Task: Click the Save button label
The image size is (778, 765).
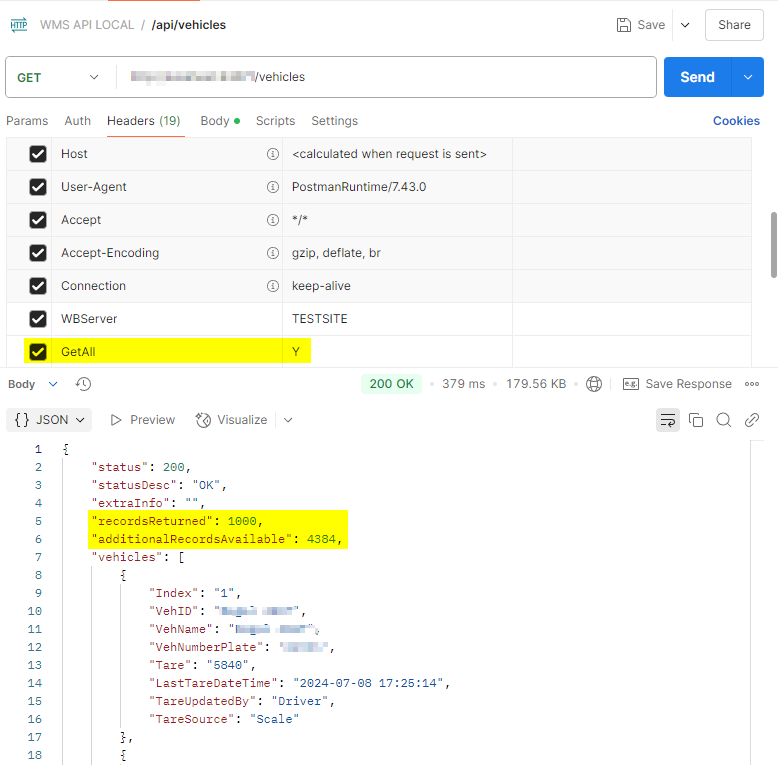Action: click(651, 25)
